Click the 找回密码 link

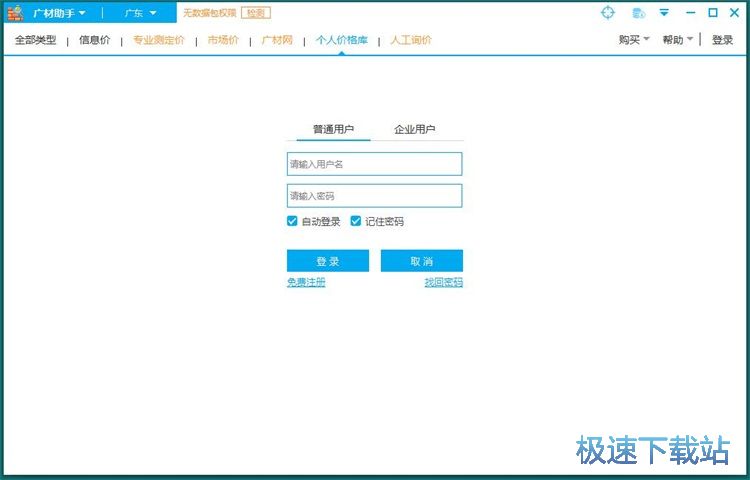click(x=443, y=283)
